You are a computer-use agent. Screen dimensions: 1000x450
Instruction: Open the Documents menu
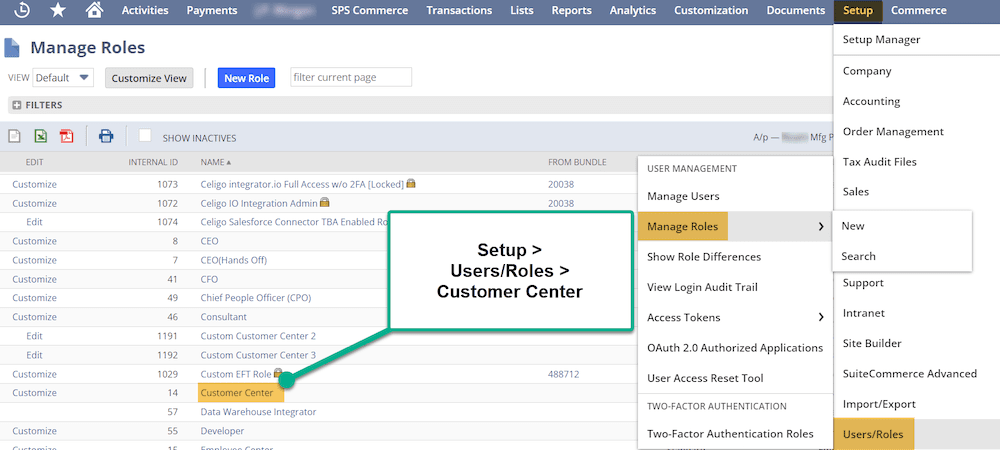tap(795, 11)
